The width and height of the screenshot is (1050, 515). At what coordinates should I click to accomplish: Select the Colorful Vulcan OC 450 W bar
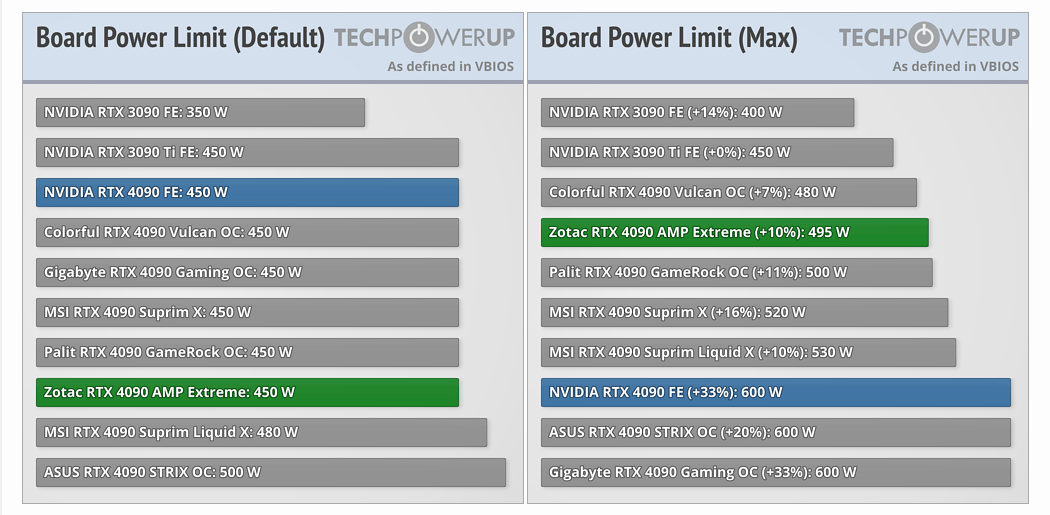(x=247, y=232)
